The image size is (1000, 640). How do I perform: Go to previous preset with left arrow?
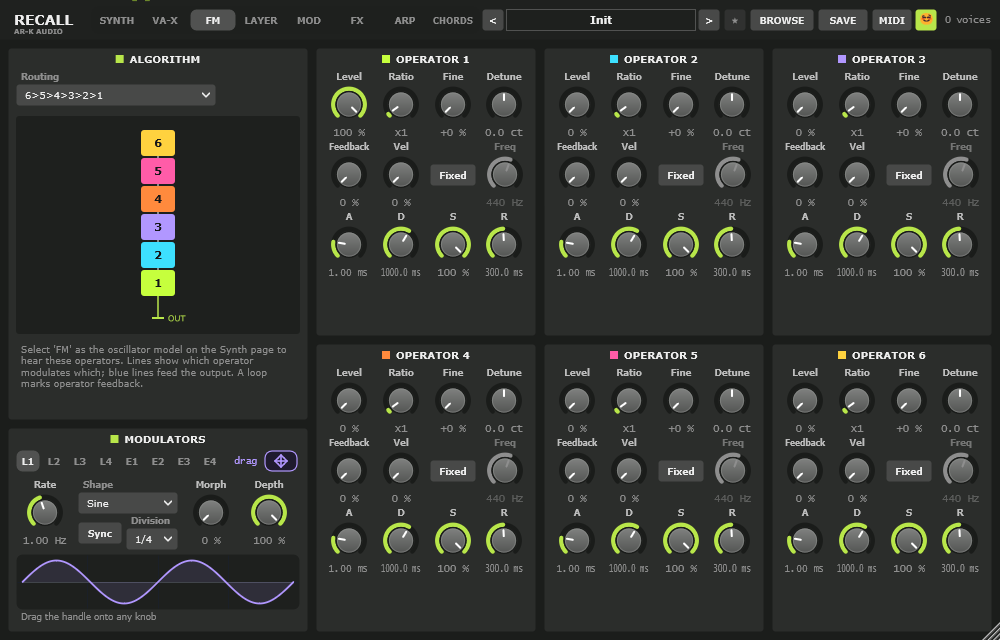coord(492,20)
